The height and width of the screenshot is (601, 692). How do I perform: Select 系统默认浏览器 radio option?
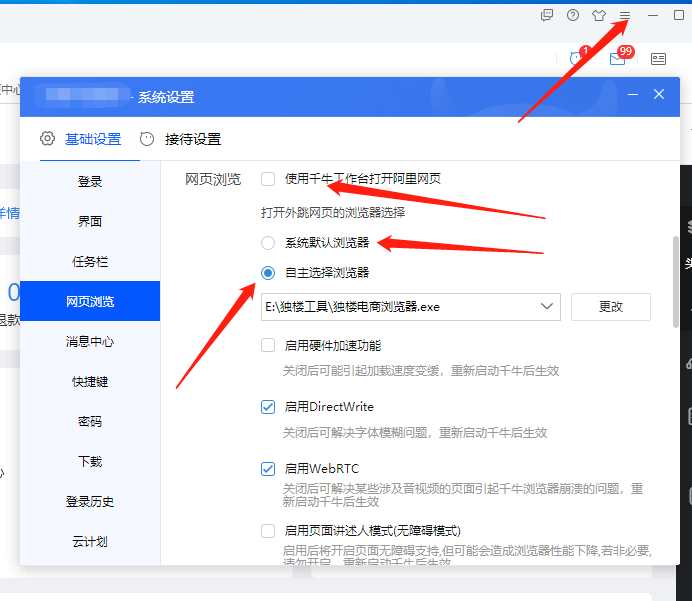click(x=268, y=242)
